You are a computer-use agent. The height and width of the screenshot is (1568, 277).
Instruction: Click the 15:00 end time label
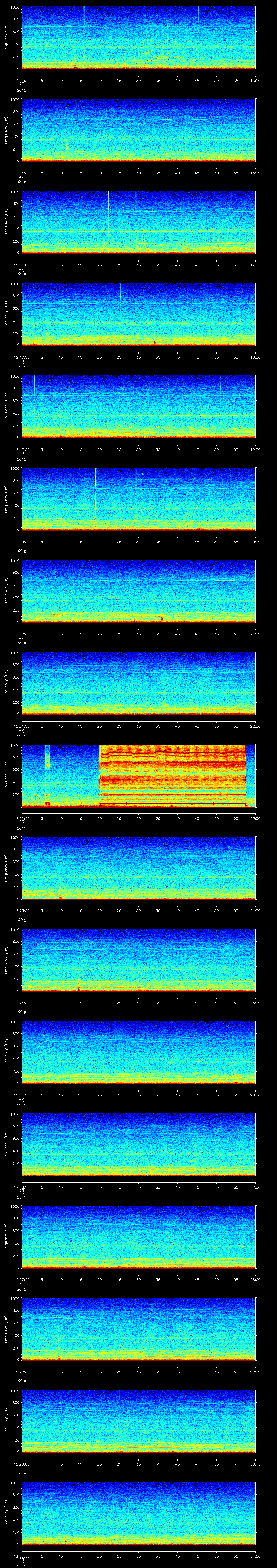tap(255, 80)
